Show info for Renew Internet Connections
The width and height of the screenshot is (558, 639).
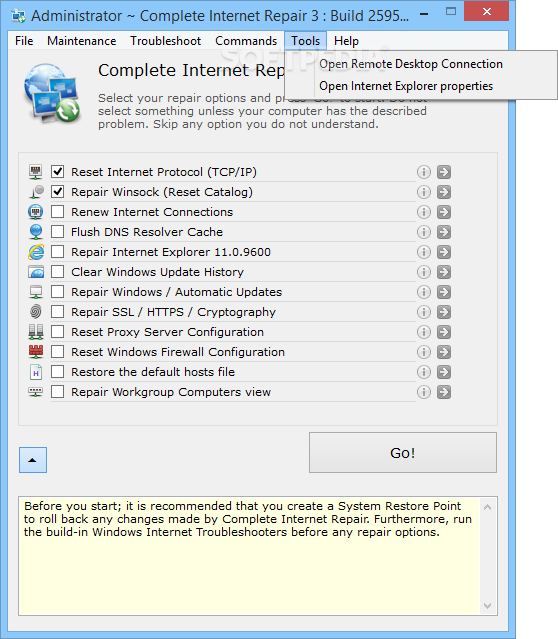pyautogui.click(x=423, y=212)
